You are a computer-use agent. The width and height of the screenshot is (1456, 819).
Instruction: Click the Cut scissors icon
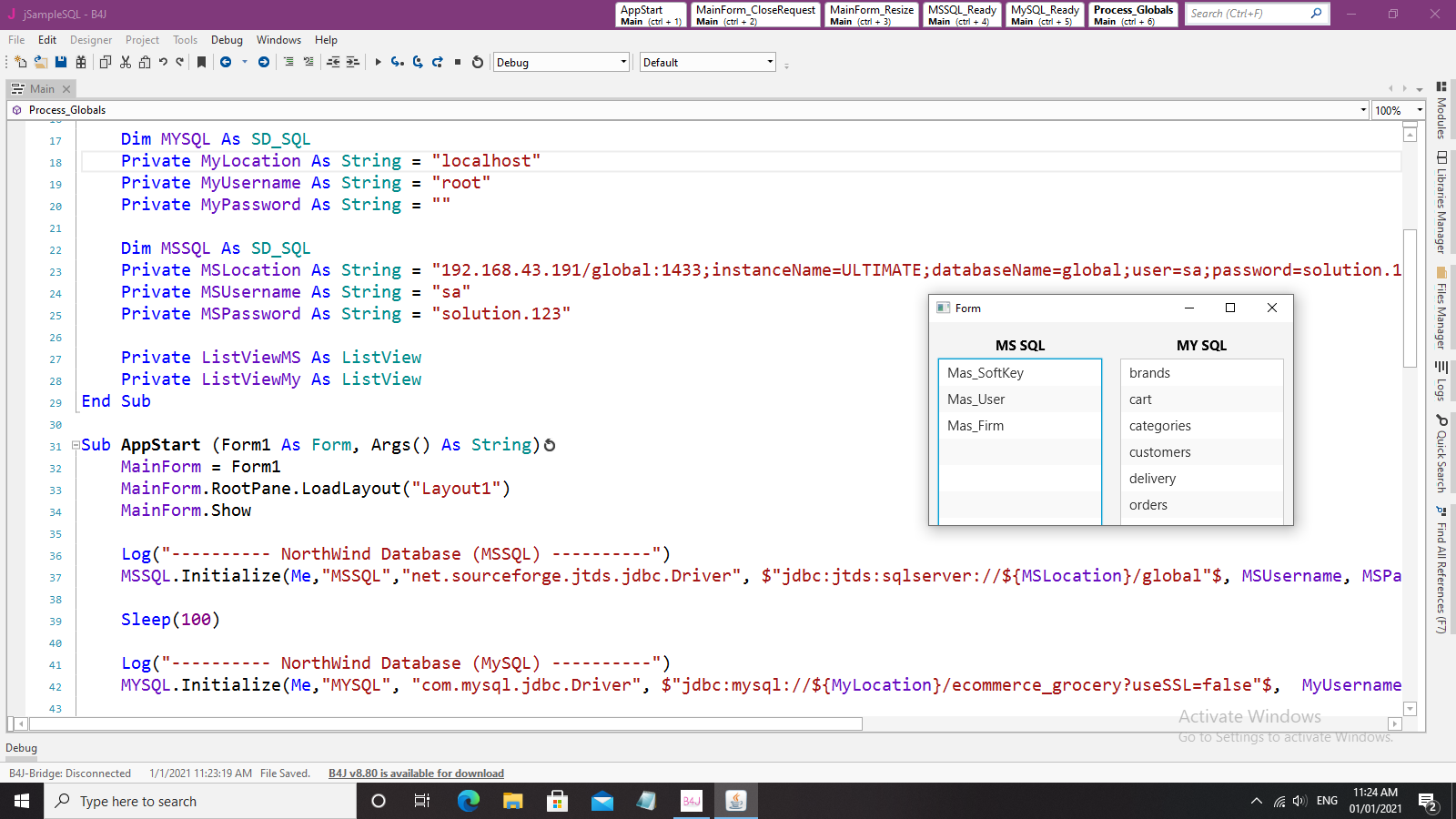point(126,62)
